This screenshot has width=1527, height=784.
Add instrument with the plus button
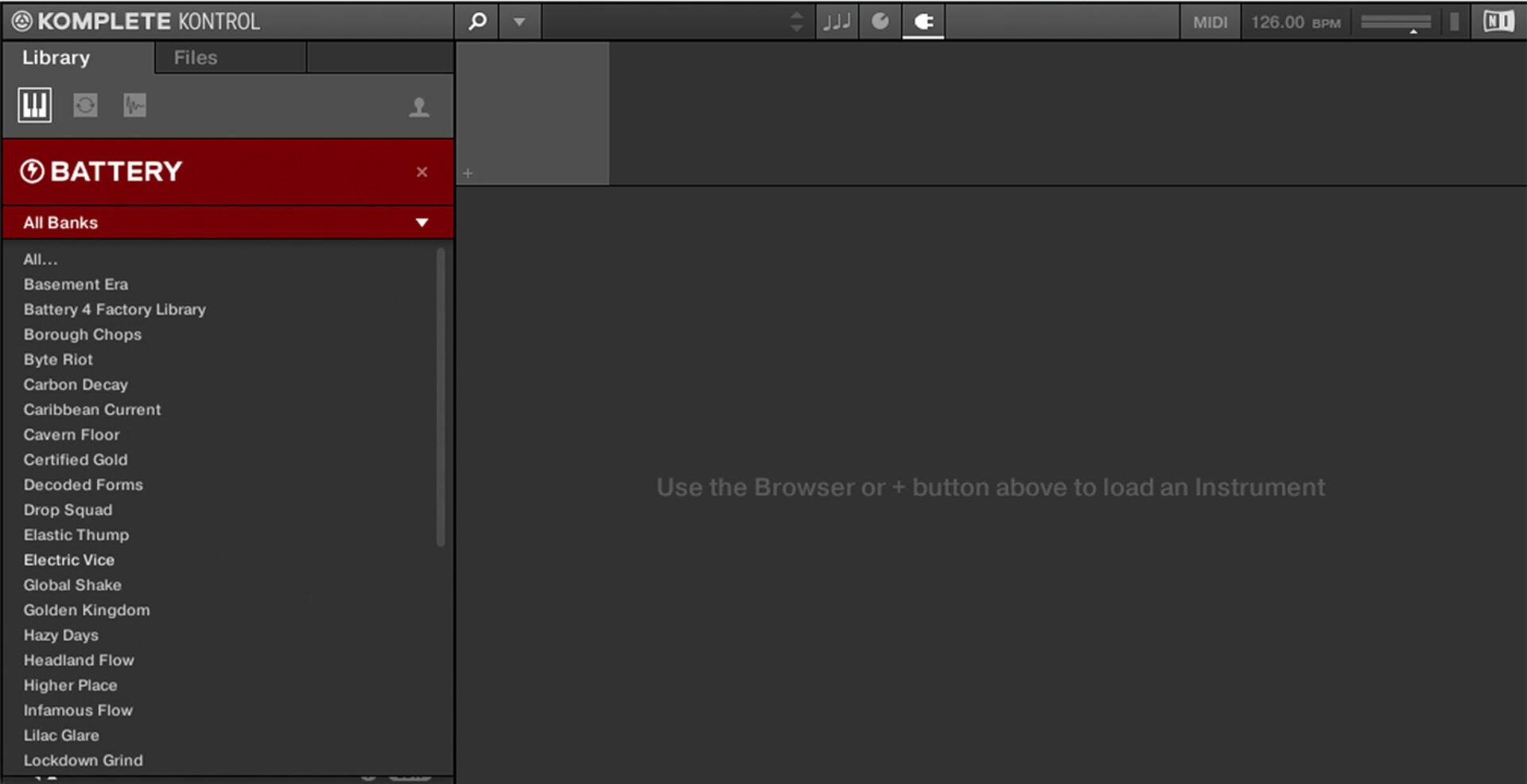click(468, 173)
